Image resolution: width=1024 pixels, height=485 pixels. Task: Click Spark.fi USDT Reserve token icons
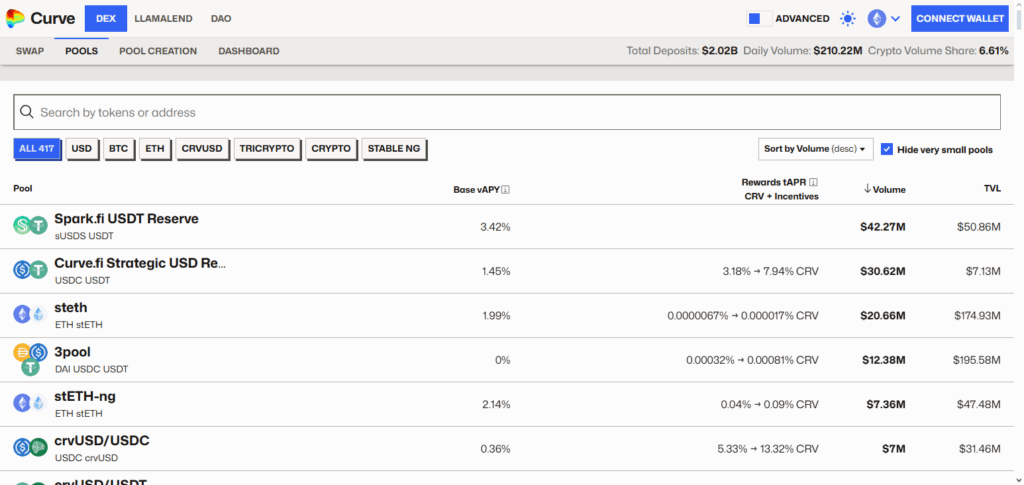point(31,226)
